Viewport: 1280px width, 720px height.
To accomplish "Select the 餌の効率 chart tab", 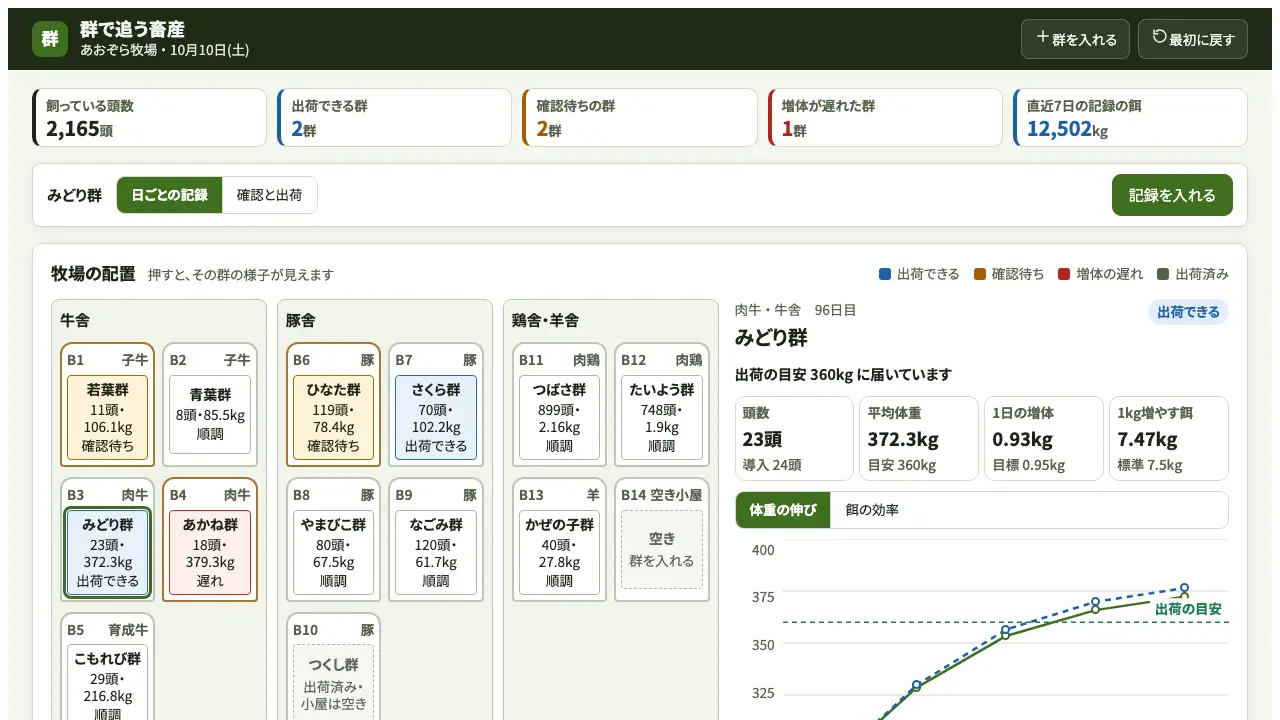I will (872, 510).
